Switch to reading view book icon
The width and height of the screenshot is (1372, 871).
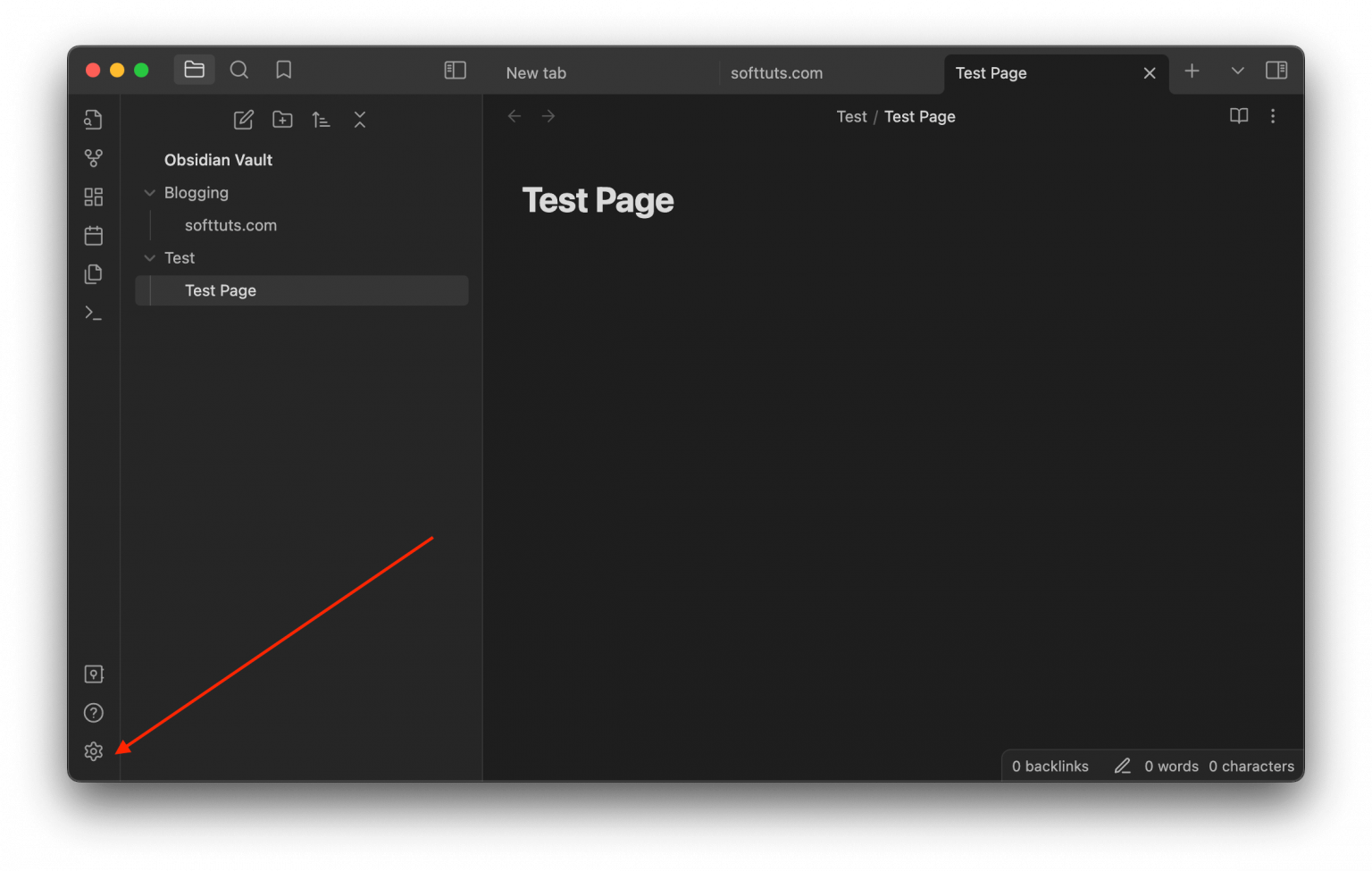click(1239, 116)
